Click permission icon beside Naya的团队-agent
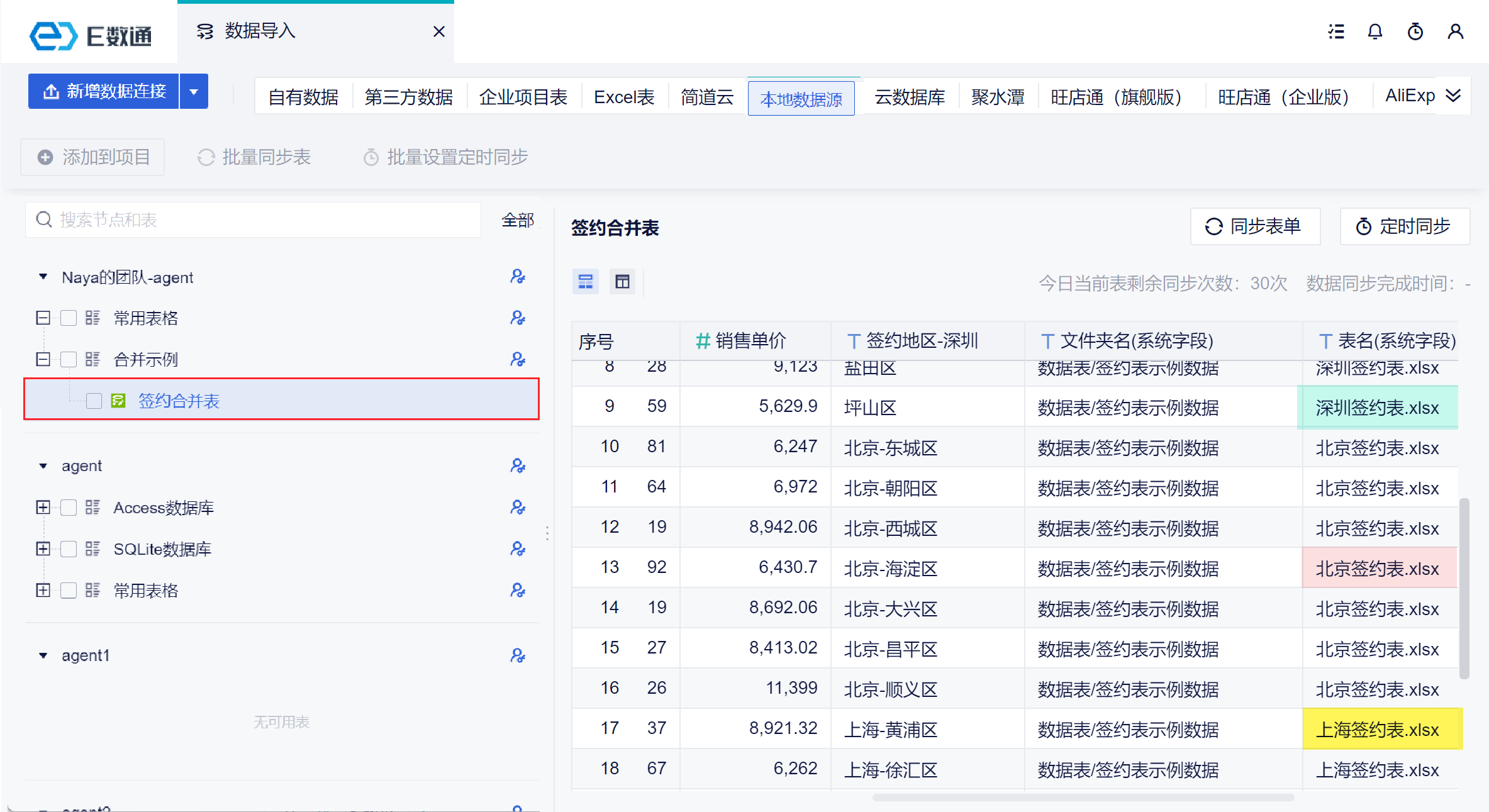This screenshot has width=1489, height=812. [517, 277]
